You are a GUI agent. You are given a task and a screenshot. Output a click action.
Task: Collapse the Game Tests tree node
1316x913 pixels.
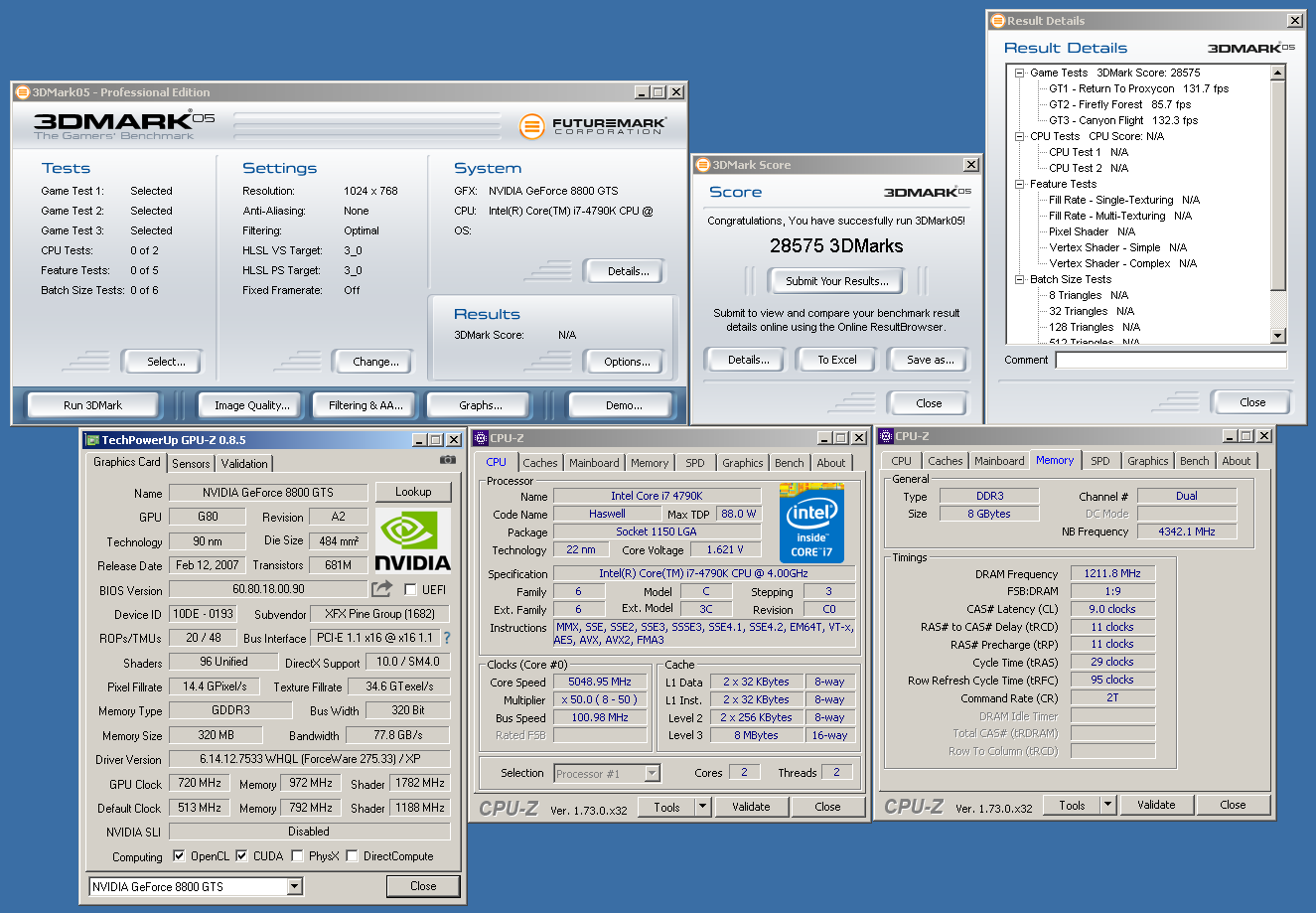pos(1019,73)
